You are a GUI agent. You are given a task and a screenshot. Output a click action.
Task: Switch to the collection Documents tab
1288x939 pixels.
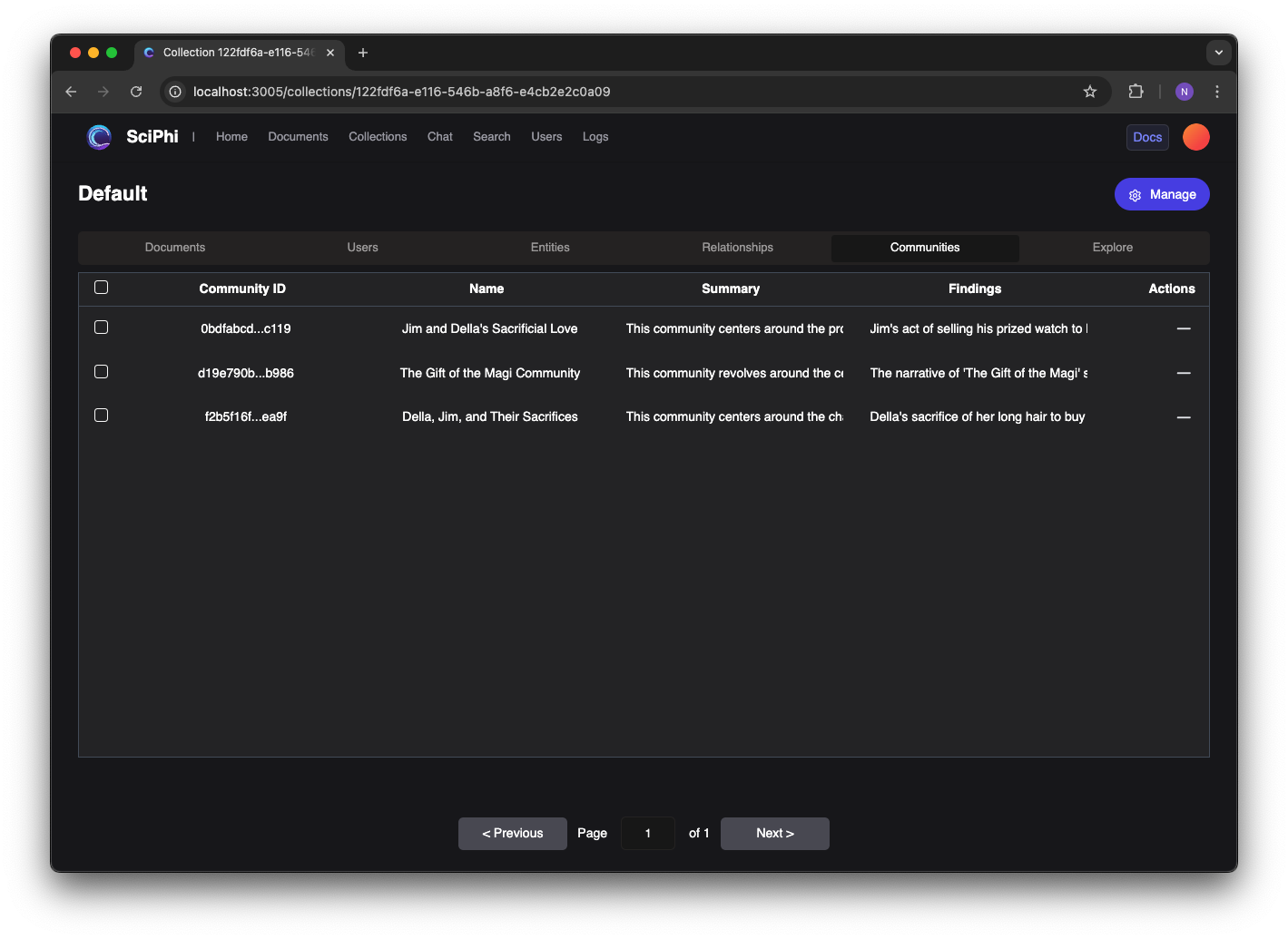[x=175, y=248]
